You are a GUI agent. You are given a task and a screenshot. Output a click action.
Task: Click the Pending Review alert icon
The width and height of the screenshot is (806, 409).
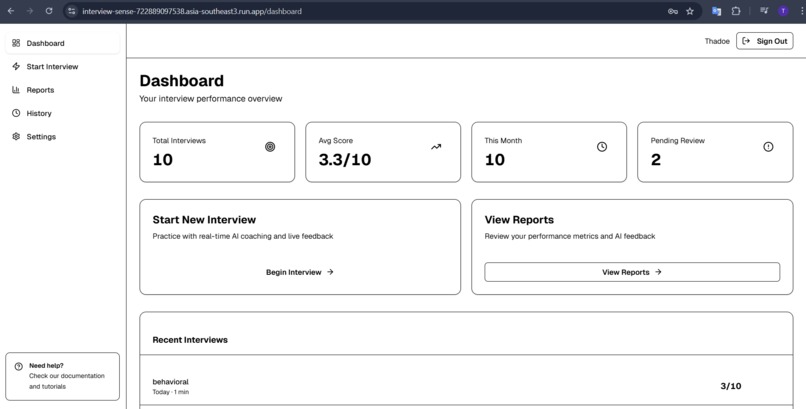[768, 147]
